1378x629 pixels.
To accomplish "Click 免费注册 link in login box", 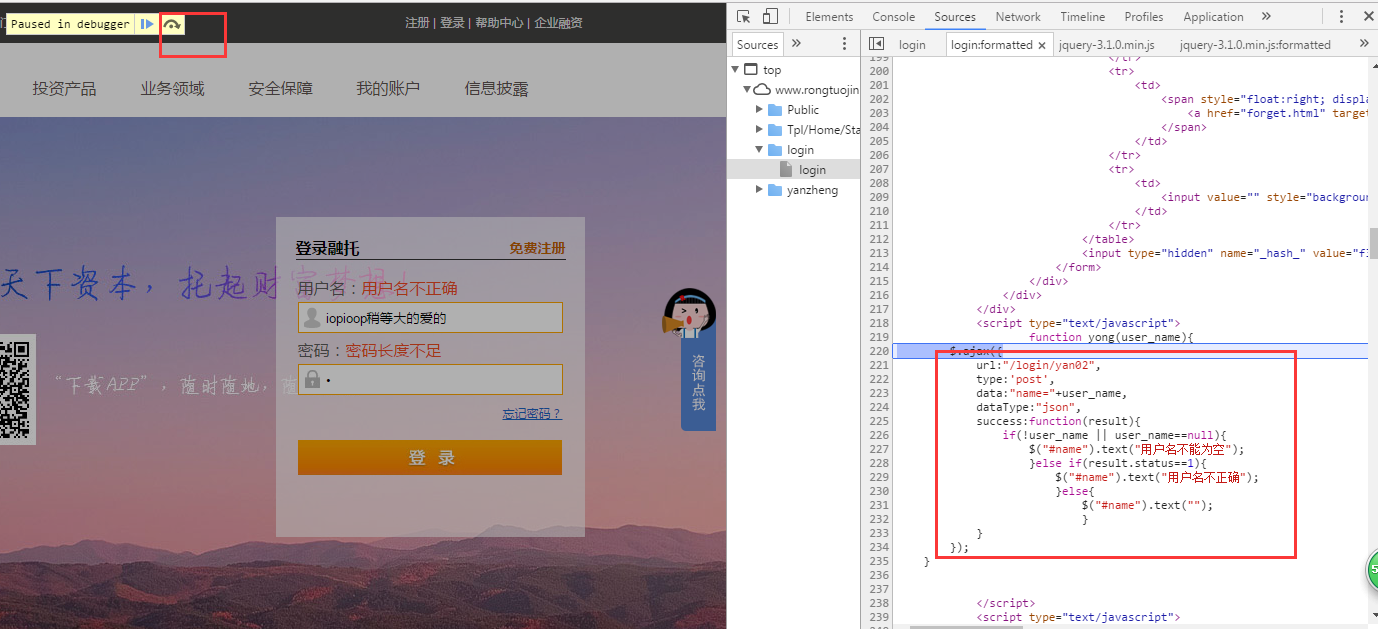I will coord(537,248).
